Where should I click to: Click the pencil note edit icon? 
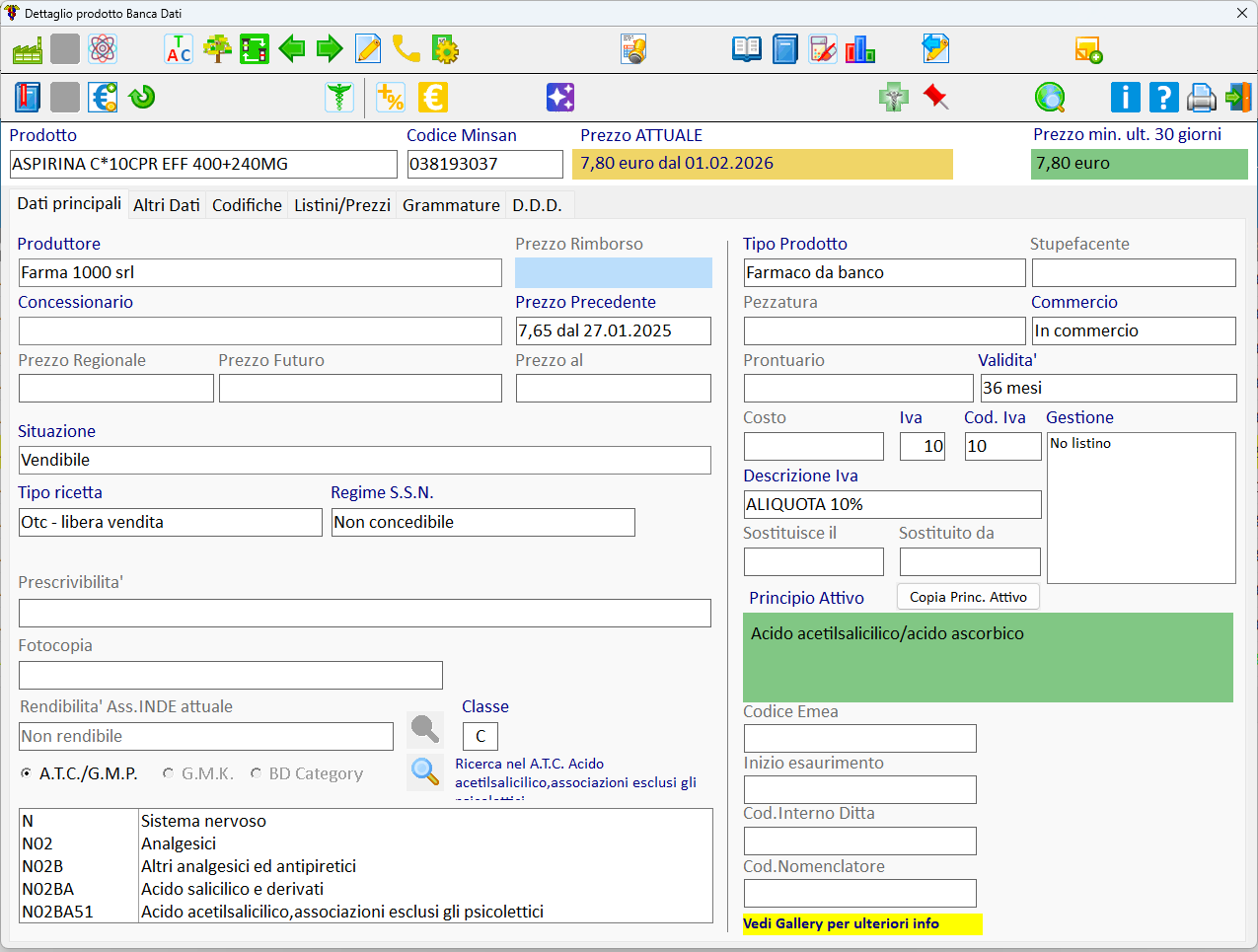point(368,49)
